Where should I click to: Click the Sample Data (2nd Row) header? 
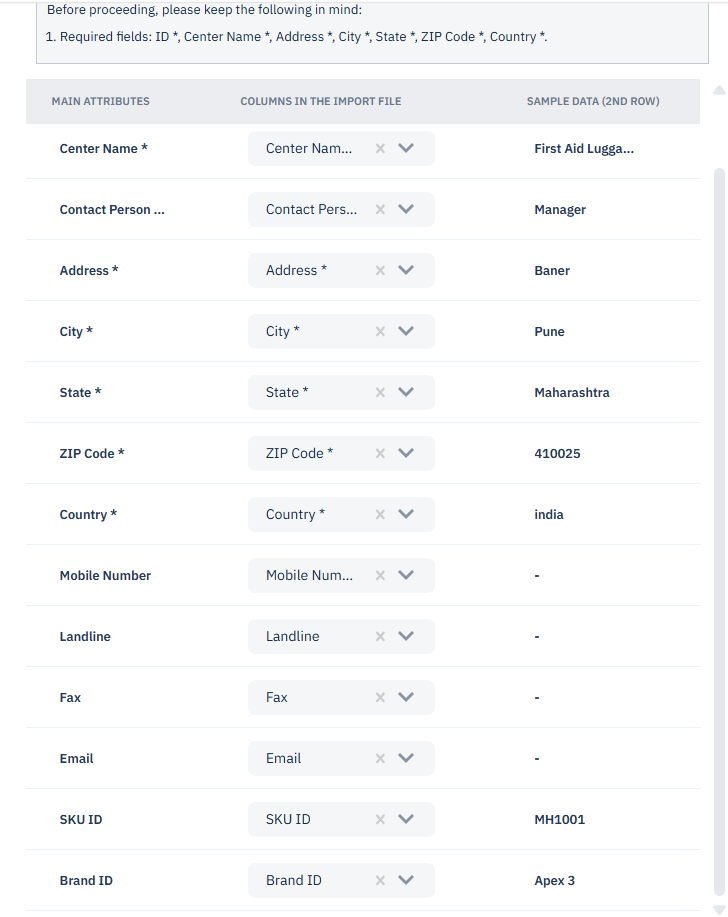593,102
